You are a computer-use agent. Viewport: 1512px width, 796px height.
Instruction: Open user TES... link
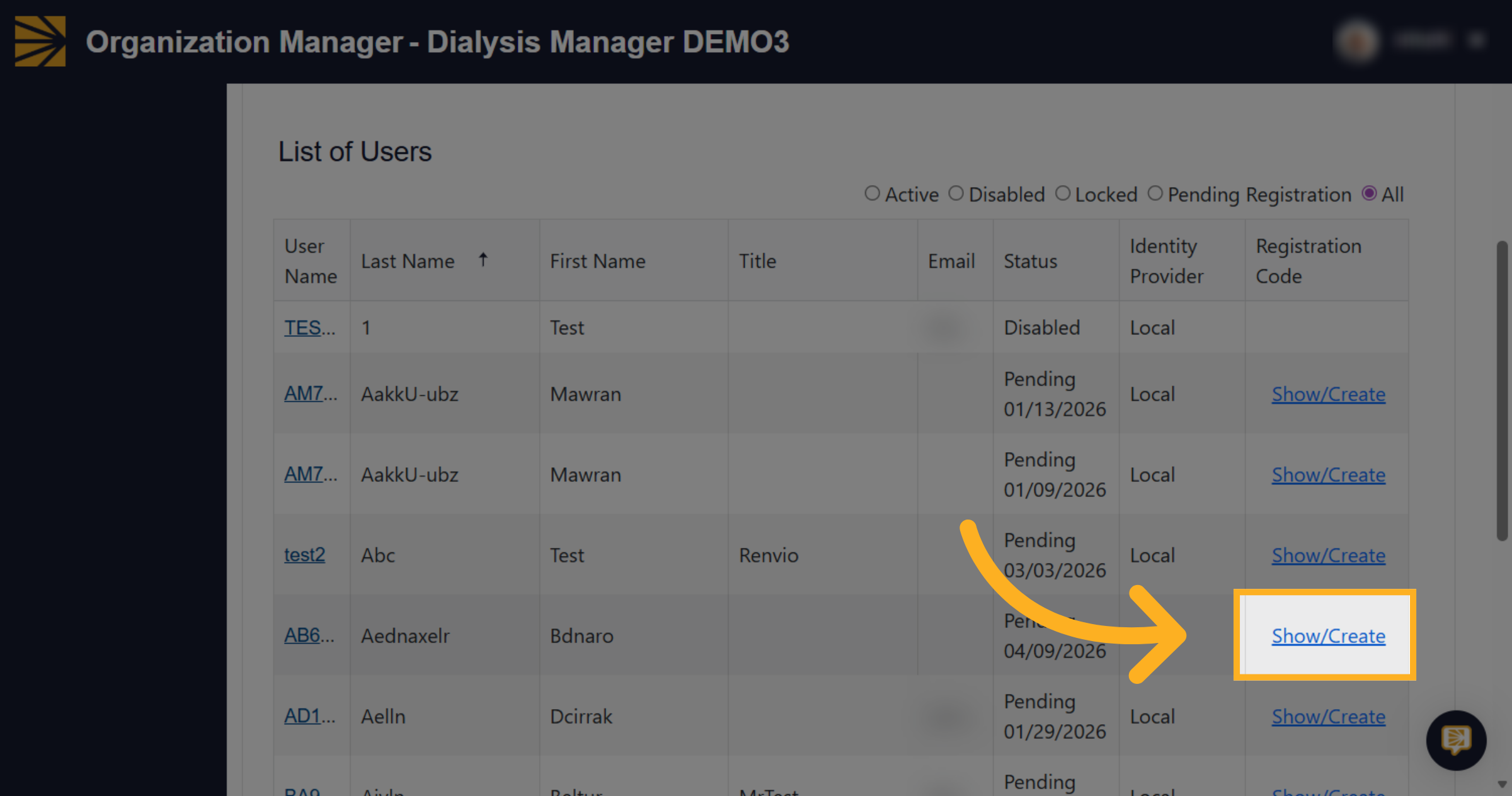(309, 327)
